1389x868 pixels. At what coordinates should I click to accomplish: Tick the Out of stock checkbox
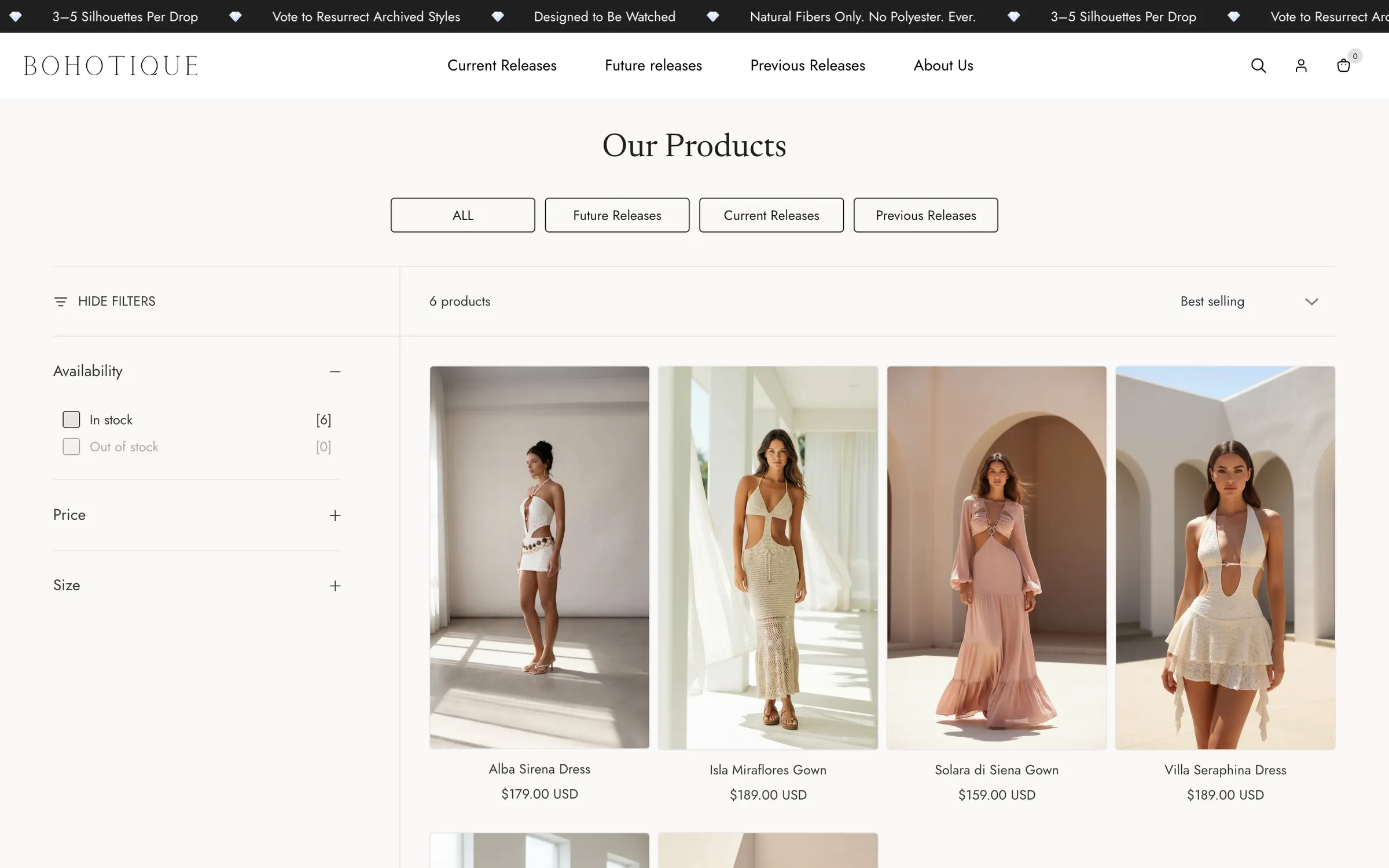pyautogui.click(x=71, y=447)
